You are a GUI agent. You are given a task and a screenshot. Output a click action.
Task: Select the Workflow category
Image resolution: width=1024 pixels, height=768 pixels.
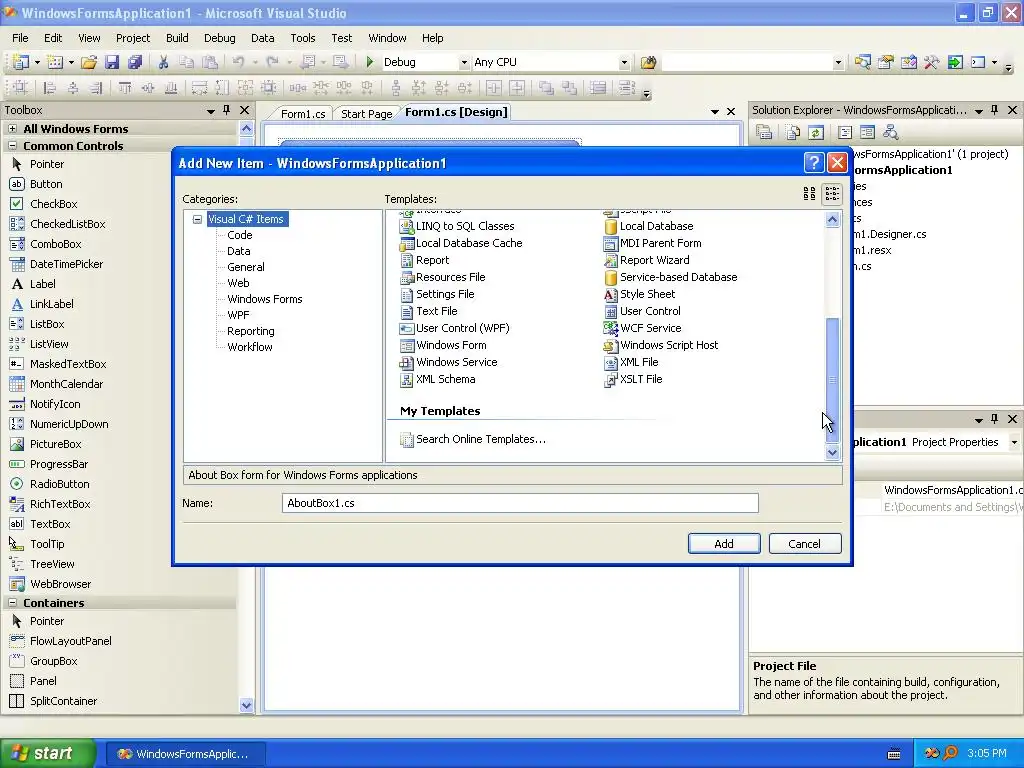(x=249, y=347)
